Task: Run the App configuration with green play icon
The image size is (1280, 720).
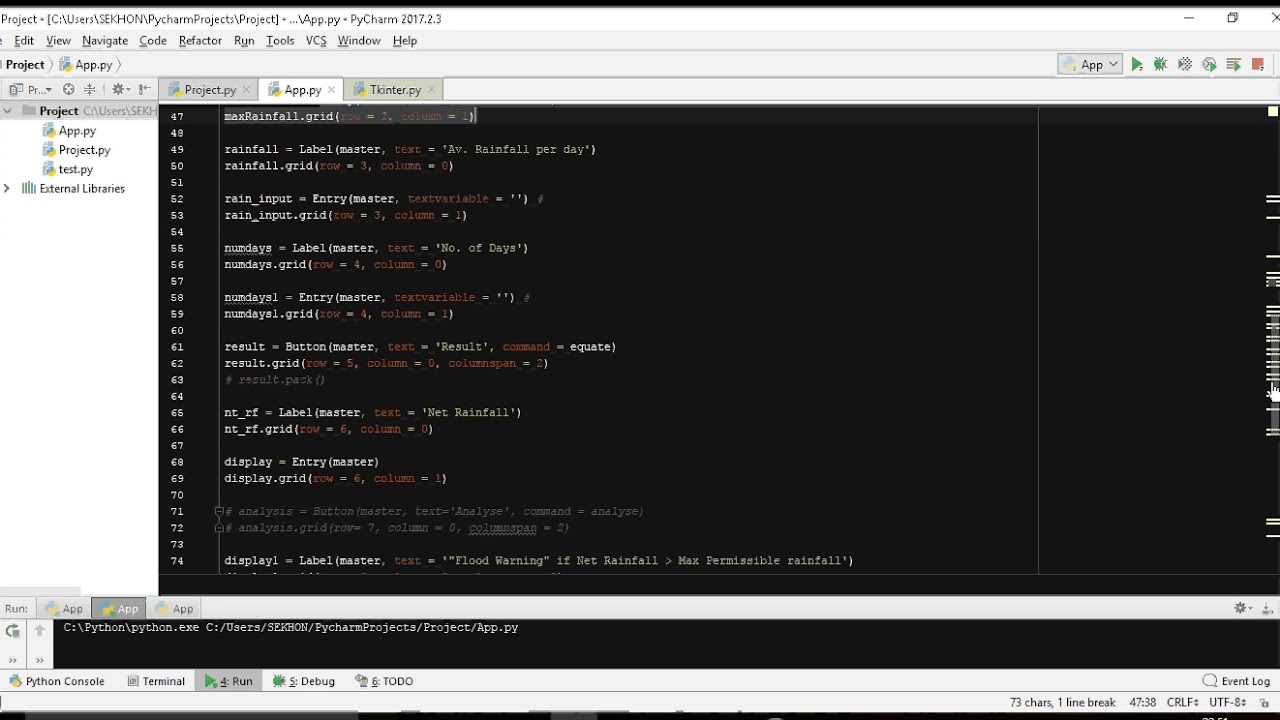Action: tap(1137, 64)
